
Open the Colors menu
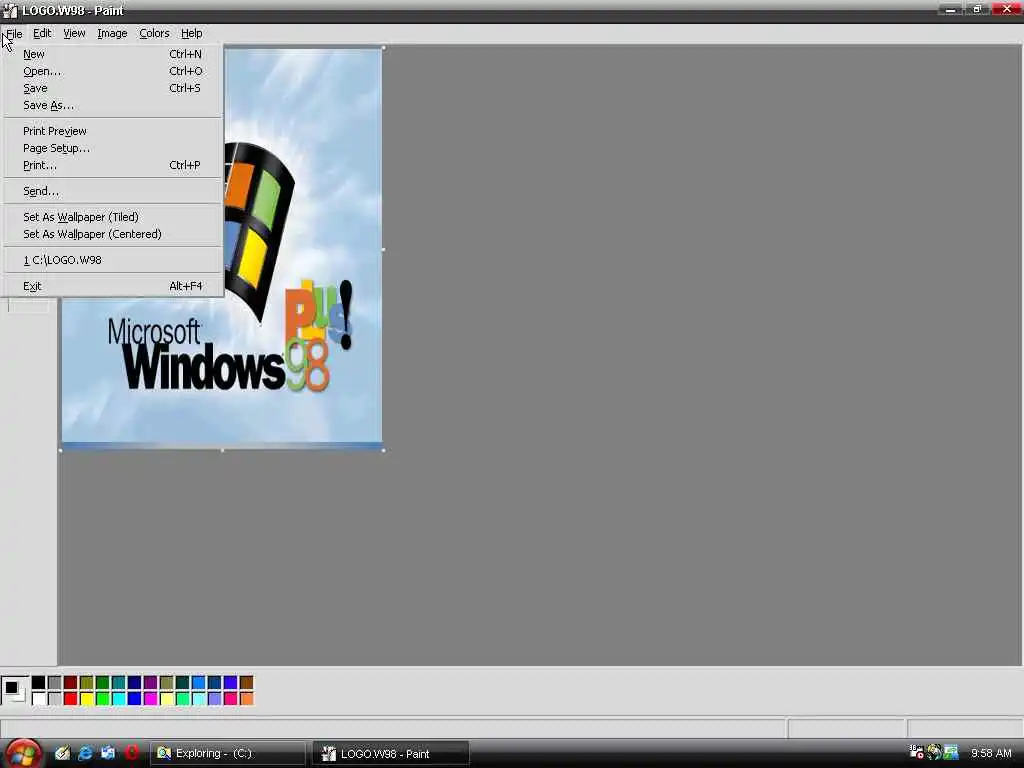point(154,33)
